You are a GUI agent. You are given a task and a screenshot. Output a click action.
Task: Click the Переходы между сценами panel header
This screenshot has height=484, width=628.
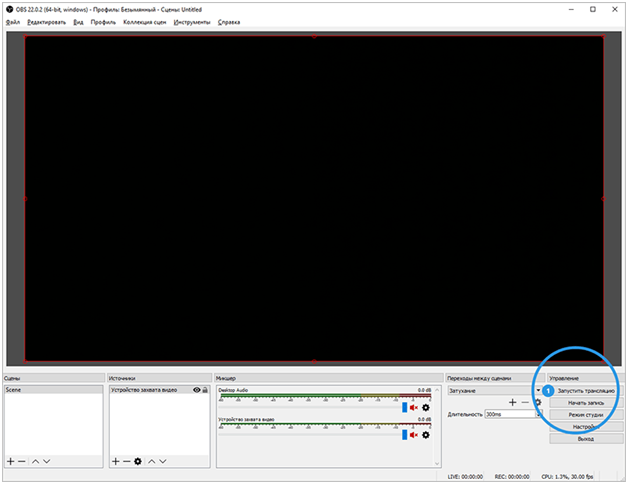(x=494, y=378)
